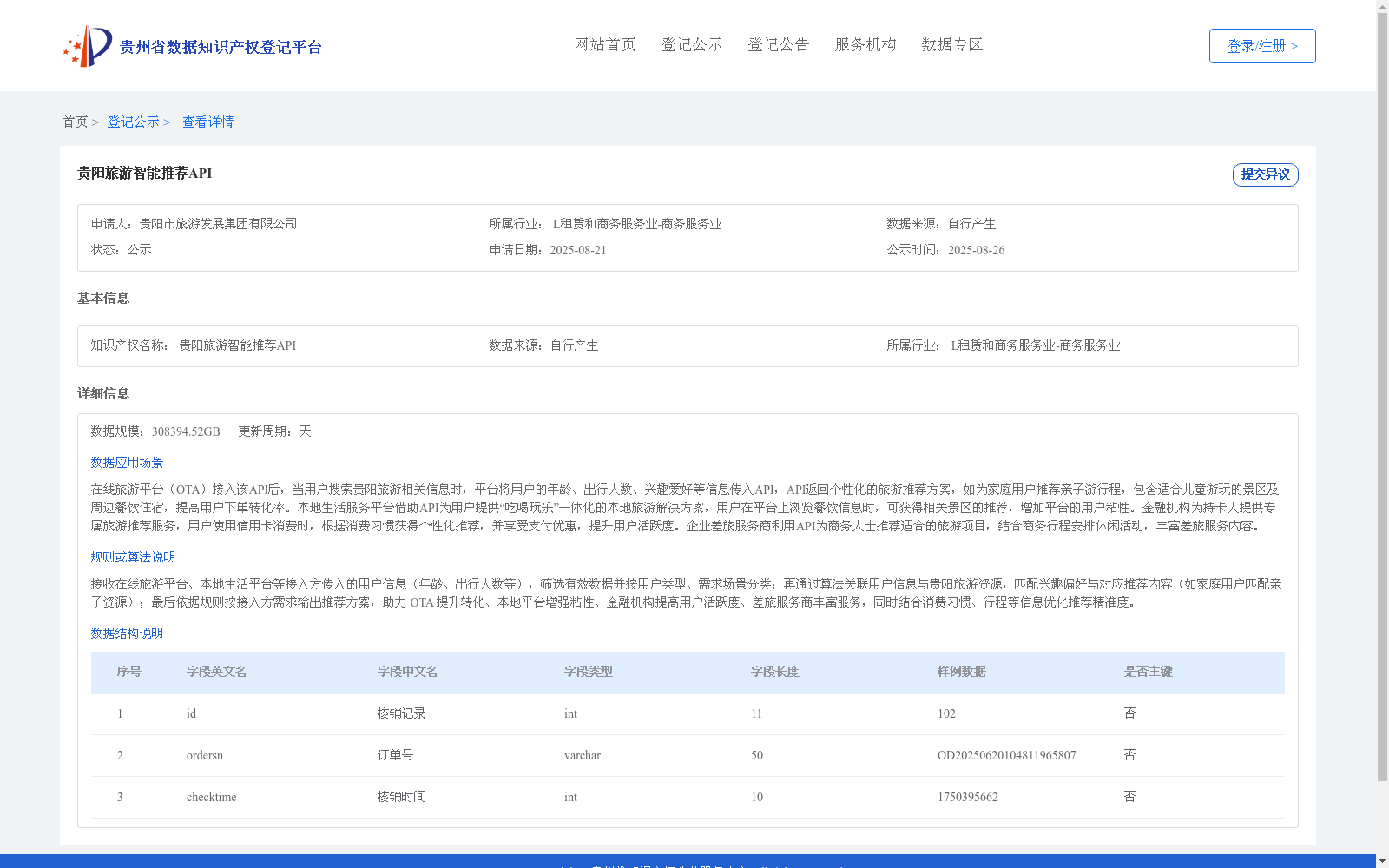Click the 订单号 cell
Viewport: 1389px width, 868px height.
tap(396, 755)
